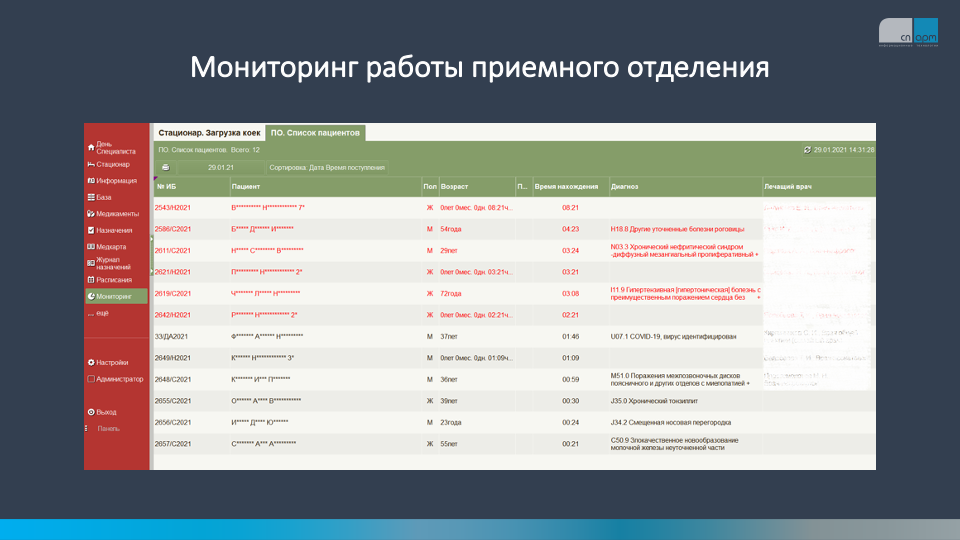This screenshot has width=960, height=540.
Task: Open Сортировка: Дата Время поступления dropdown
Action: click(x=327, y=167)
